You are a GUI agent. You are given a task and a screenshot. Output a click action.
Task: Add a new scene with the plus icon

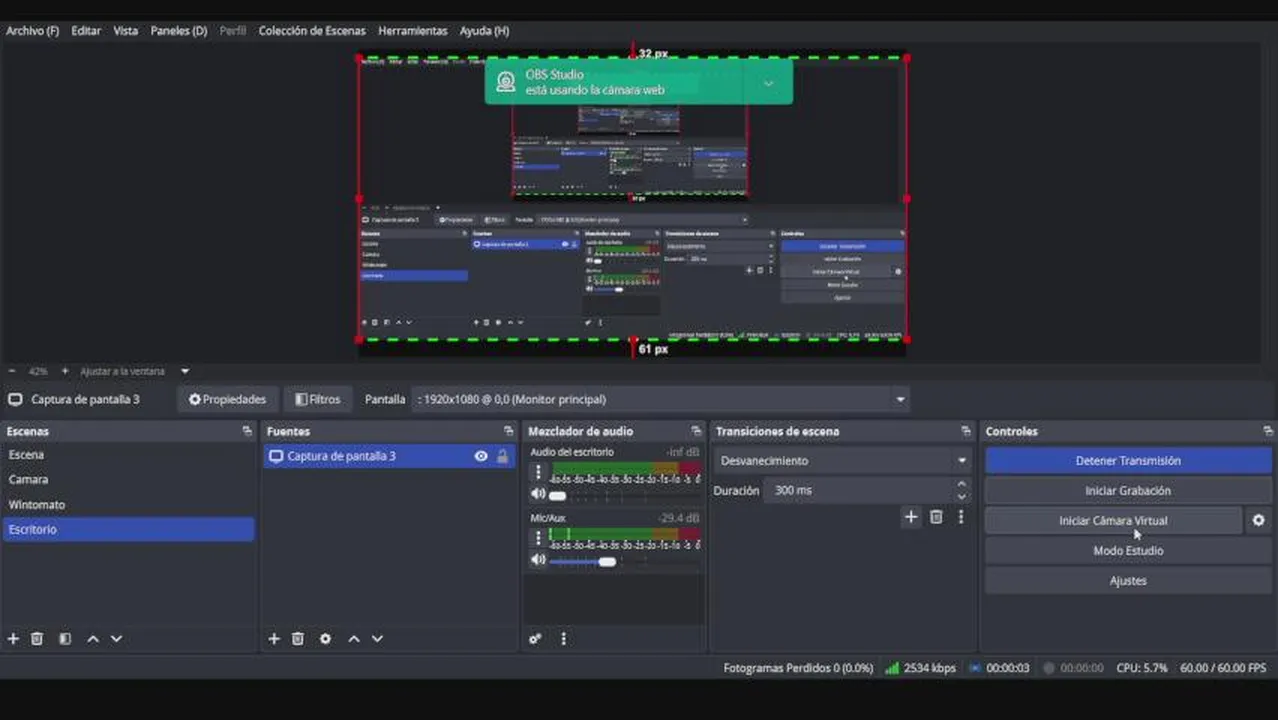click(x=13, y=638)
